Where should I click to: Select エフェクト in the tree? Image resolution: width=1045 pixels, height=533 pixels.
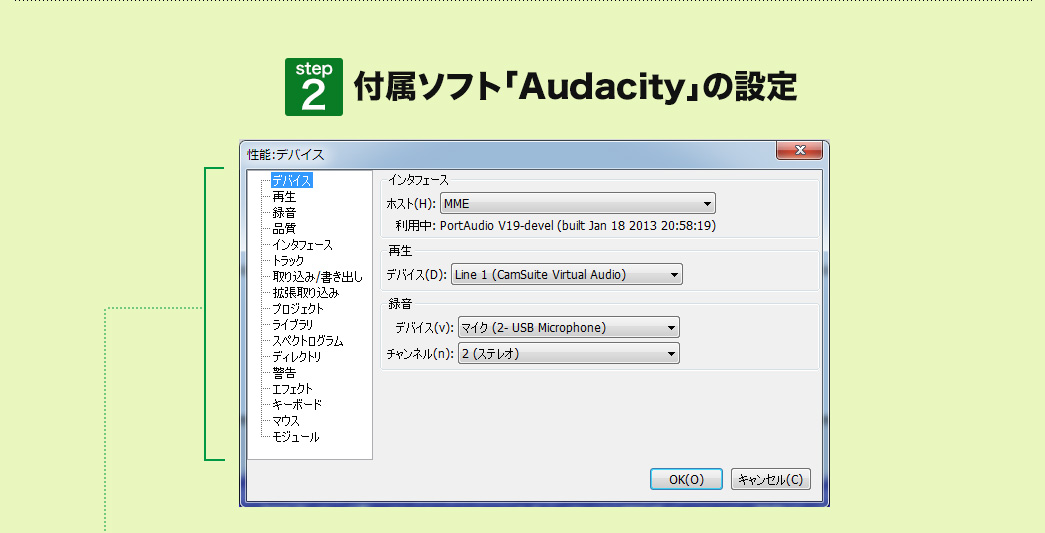tap(293, 388)
